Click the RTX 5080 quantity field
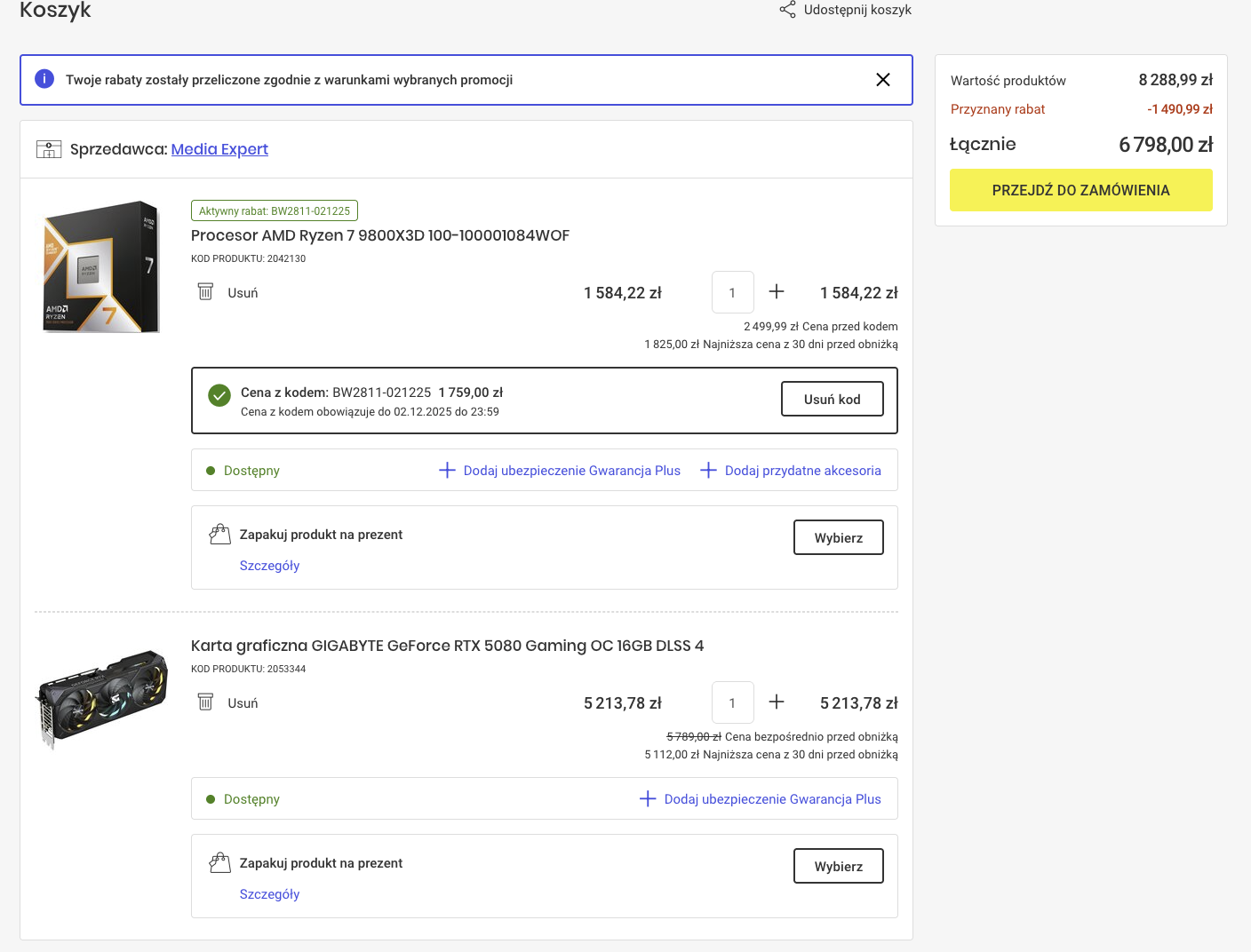 732,702
